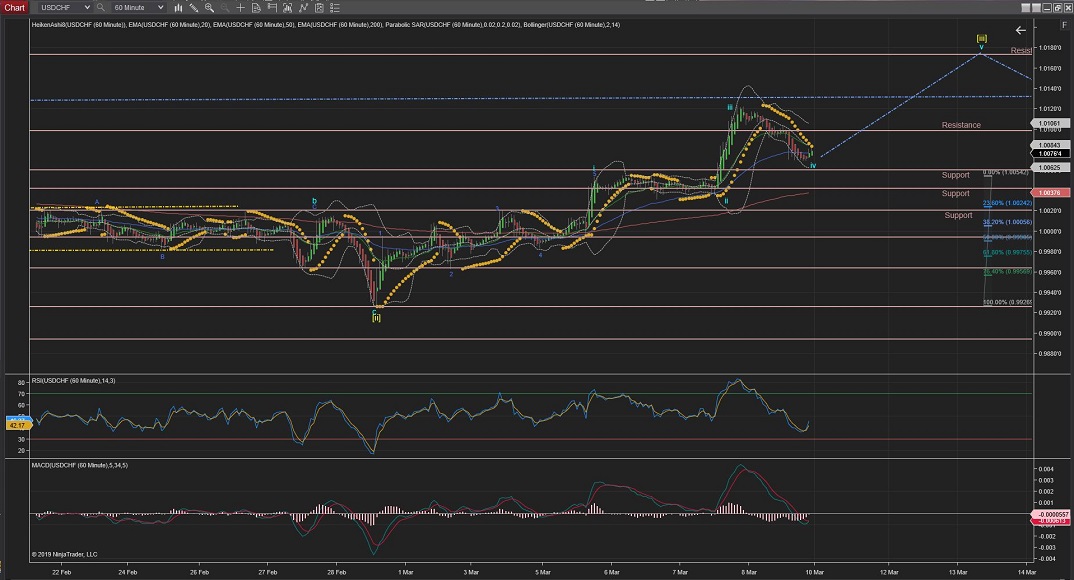1074x580 pixels.
Task: Click the zoom in magnifier icon
Action: (210, 8)
